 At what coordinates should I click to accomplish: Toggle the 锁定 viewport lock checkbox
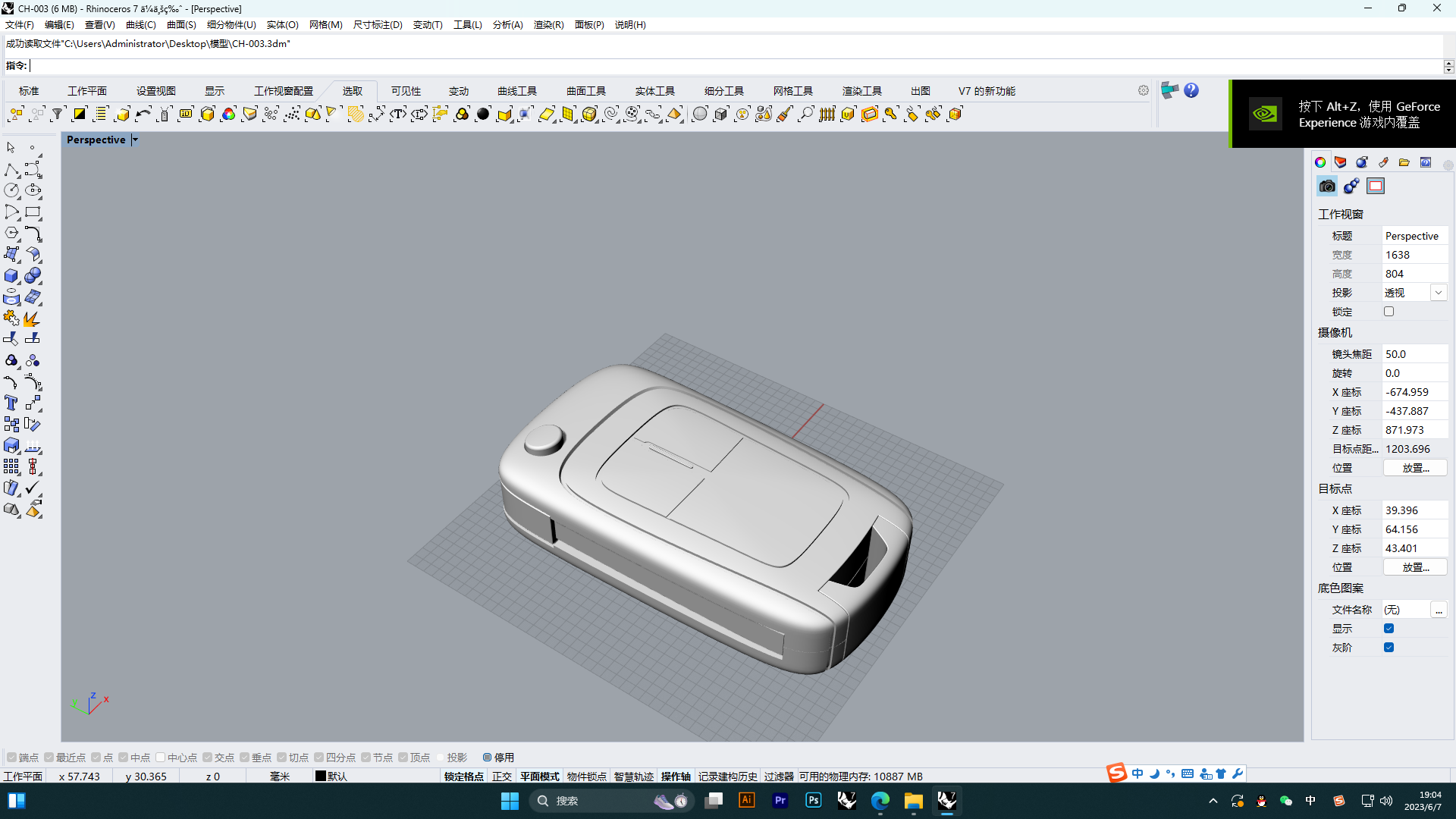pyautogui.click(x=1389, y=312)
